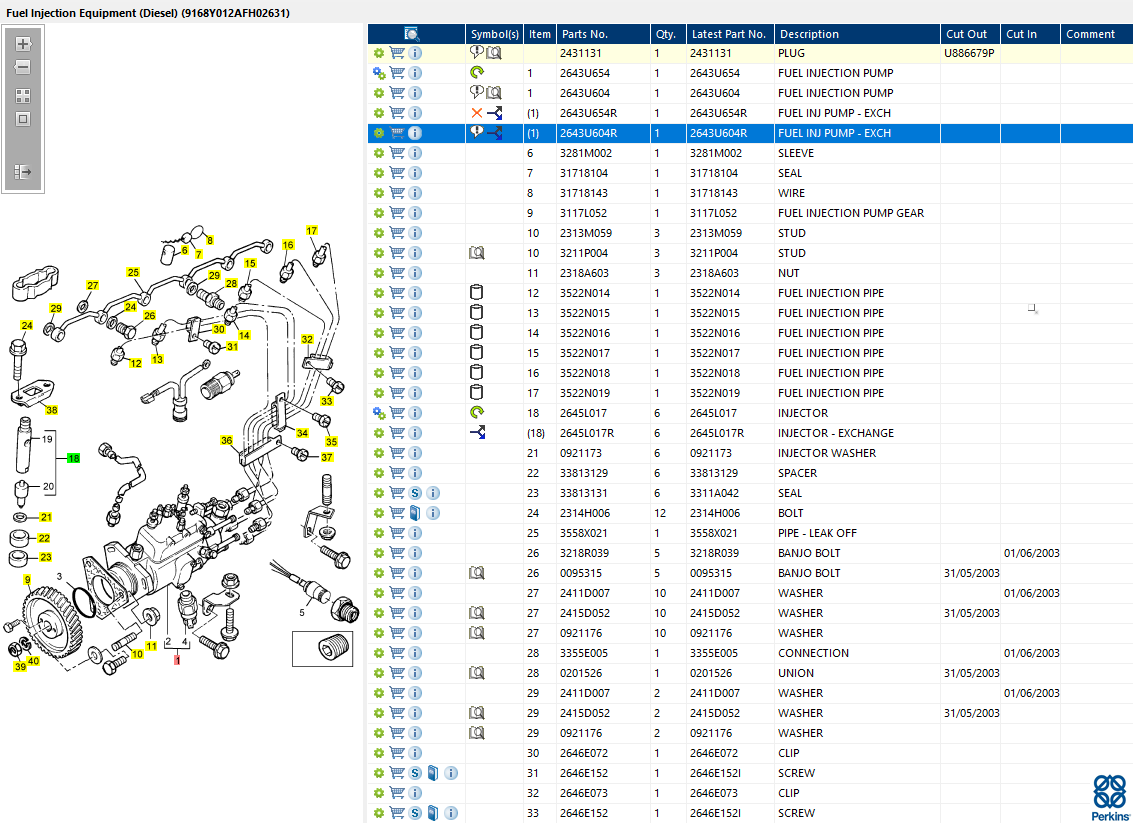This screenshot has width=1133, height=823.
Task: Zoom in on the diagram with plus button
Action: (x=23, y=44)
